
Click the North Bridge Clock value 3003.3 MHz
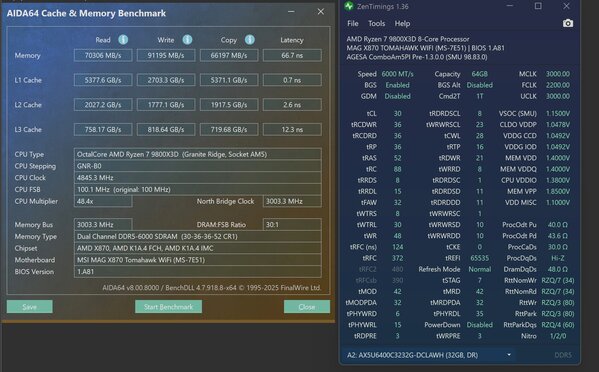[292, 201]
